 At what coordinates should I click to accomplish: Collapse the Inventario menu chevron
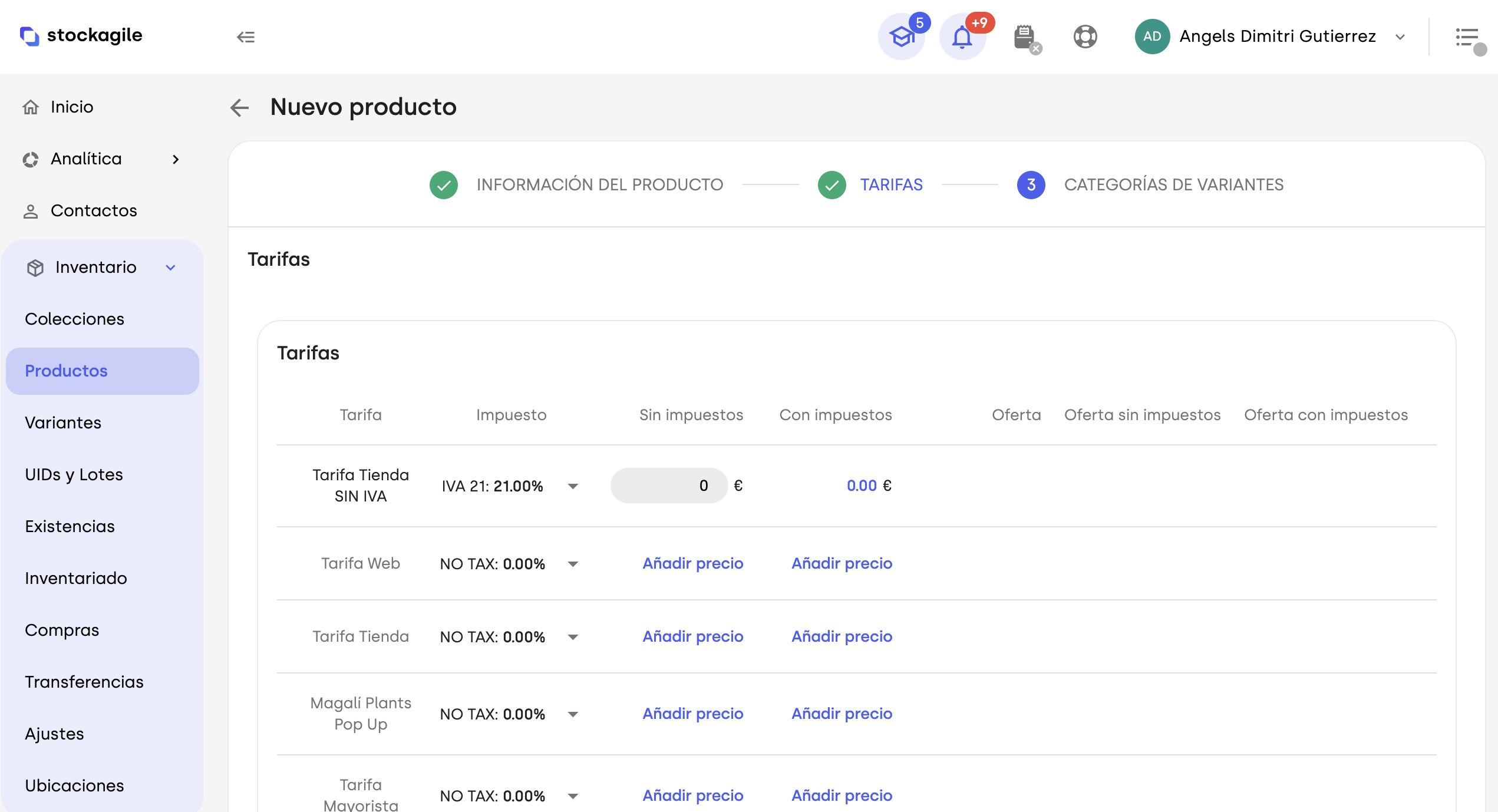tap(171, 268)
